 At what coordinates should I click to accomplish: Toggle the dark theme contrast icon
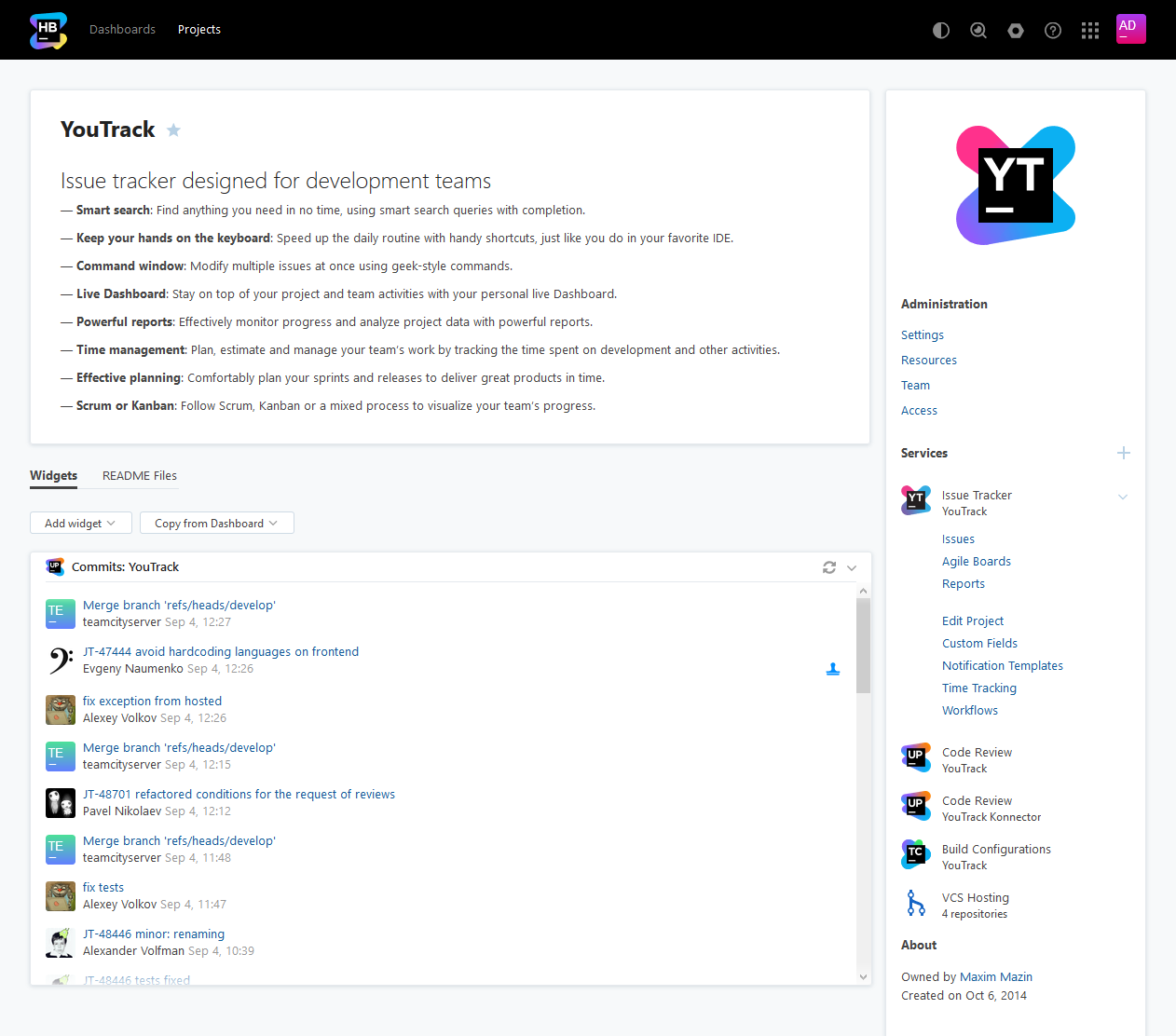941,30
